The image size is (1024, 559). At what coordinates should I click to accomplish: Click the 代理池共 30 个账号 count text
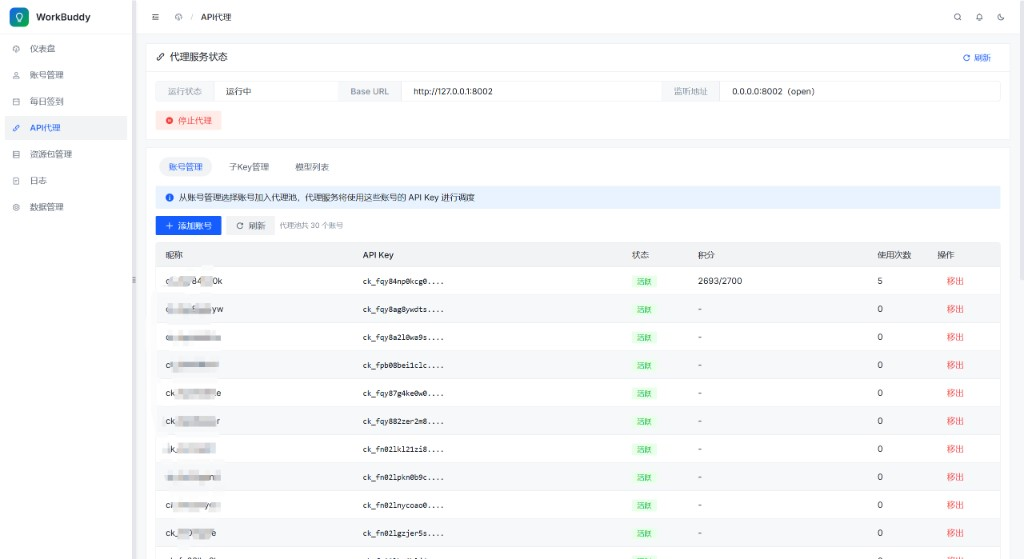pos(312,226)
